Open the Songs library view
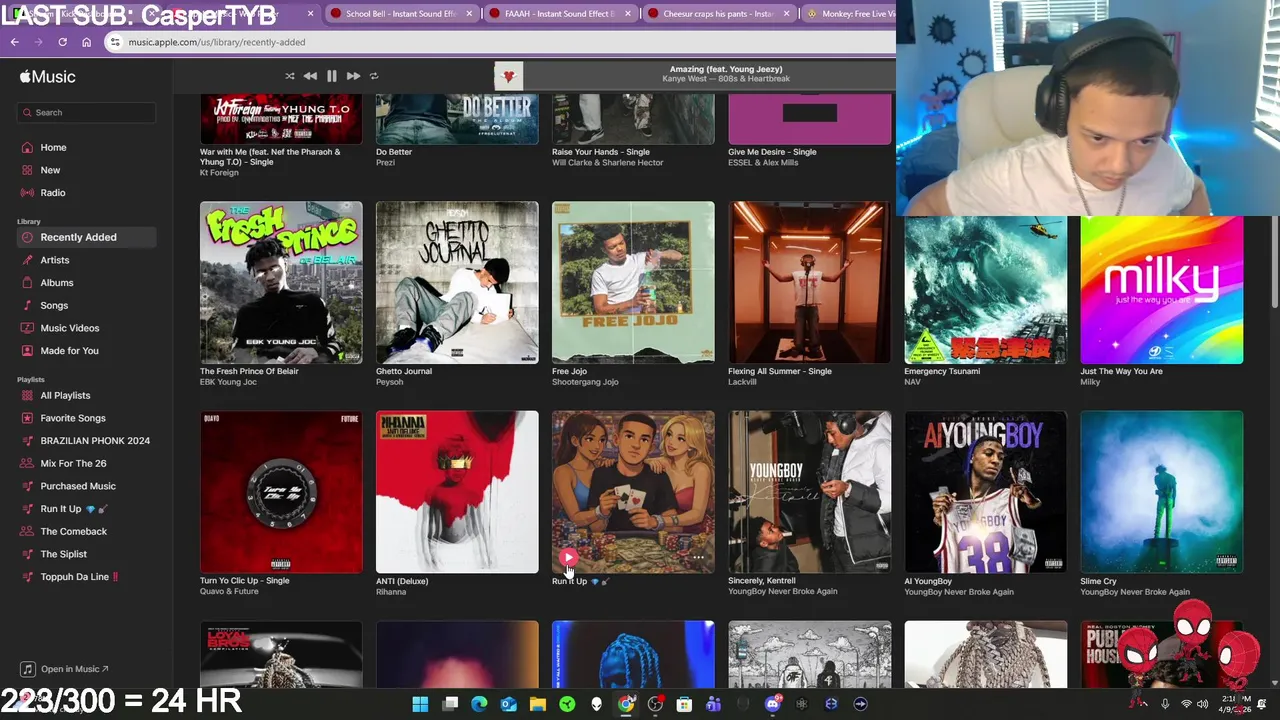The image size is (1280, 720). click(x=54, y=305)
